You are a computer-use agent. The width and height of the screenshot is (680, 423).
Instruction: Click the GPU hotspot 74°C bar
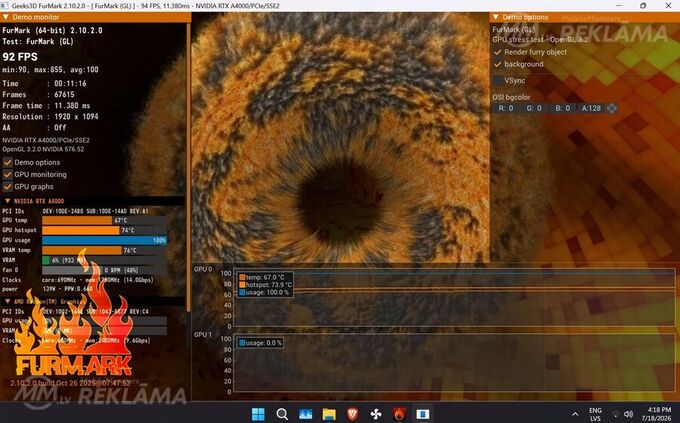pyautogui.click(x=104, y=230)
